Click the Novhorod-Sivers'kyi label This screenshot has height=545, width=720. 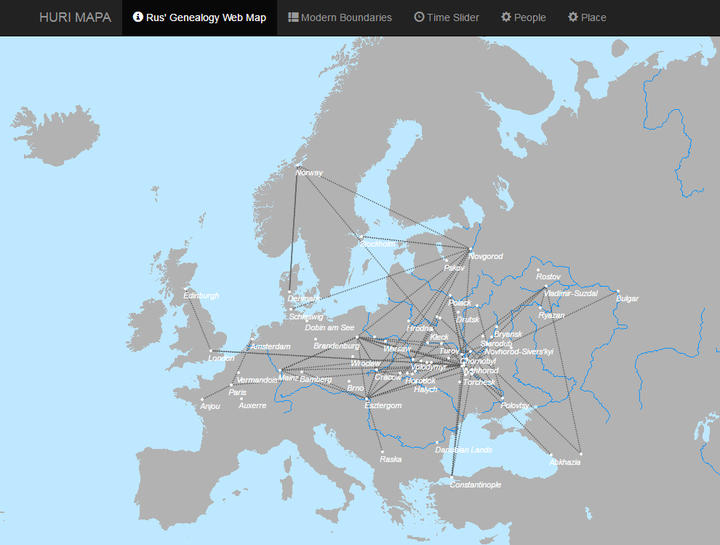pyautogui.click(x=519, y=351)
